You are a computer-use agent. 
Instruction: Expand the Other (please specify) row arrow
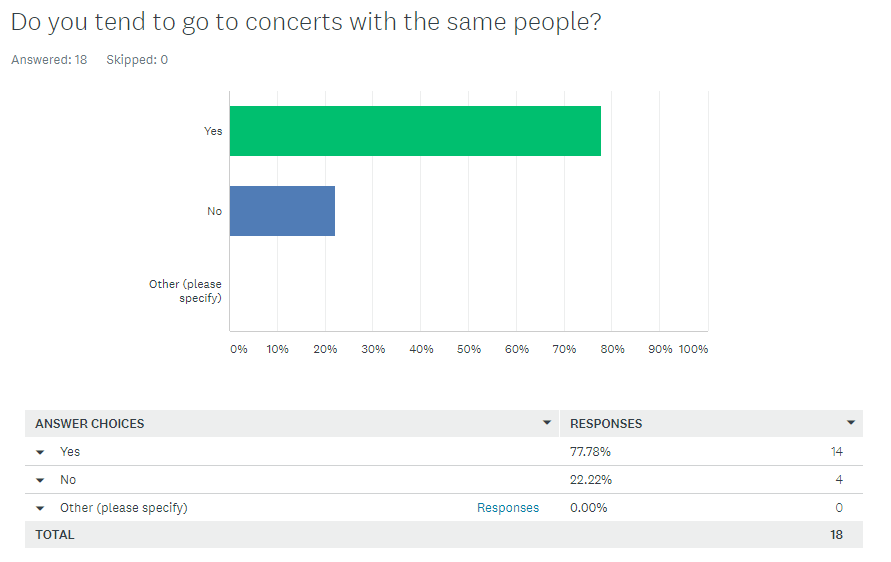40,508
